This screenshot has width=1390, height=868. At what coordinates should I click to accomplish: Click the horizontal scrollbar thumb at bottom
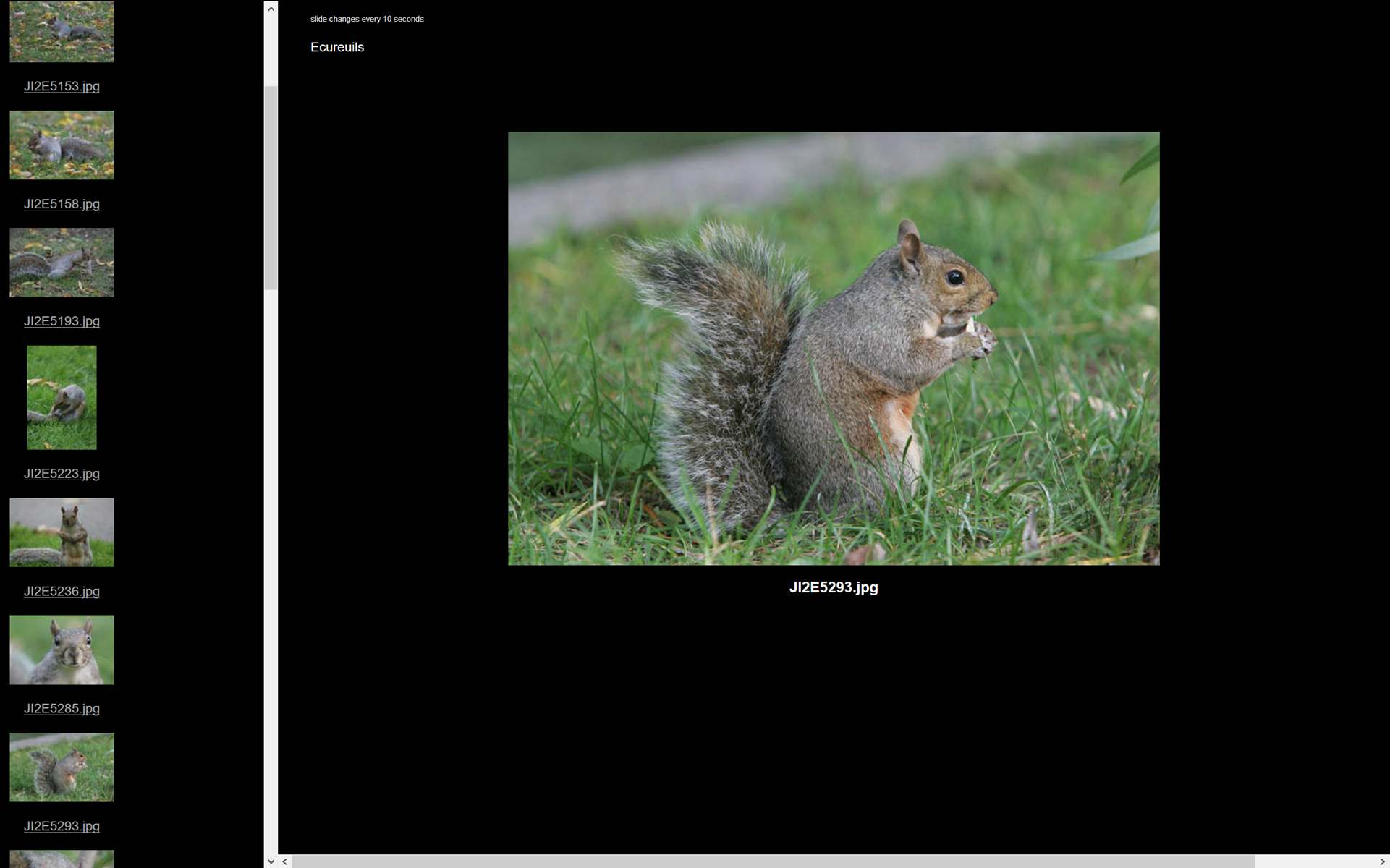pos(774,861)
